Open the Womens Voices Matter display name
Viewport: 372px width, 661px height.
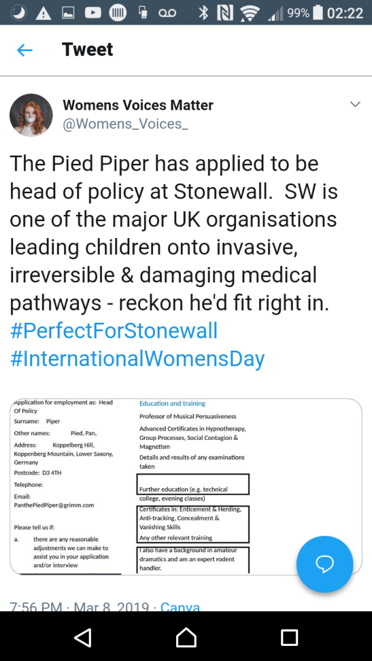tap(138, 105)
